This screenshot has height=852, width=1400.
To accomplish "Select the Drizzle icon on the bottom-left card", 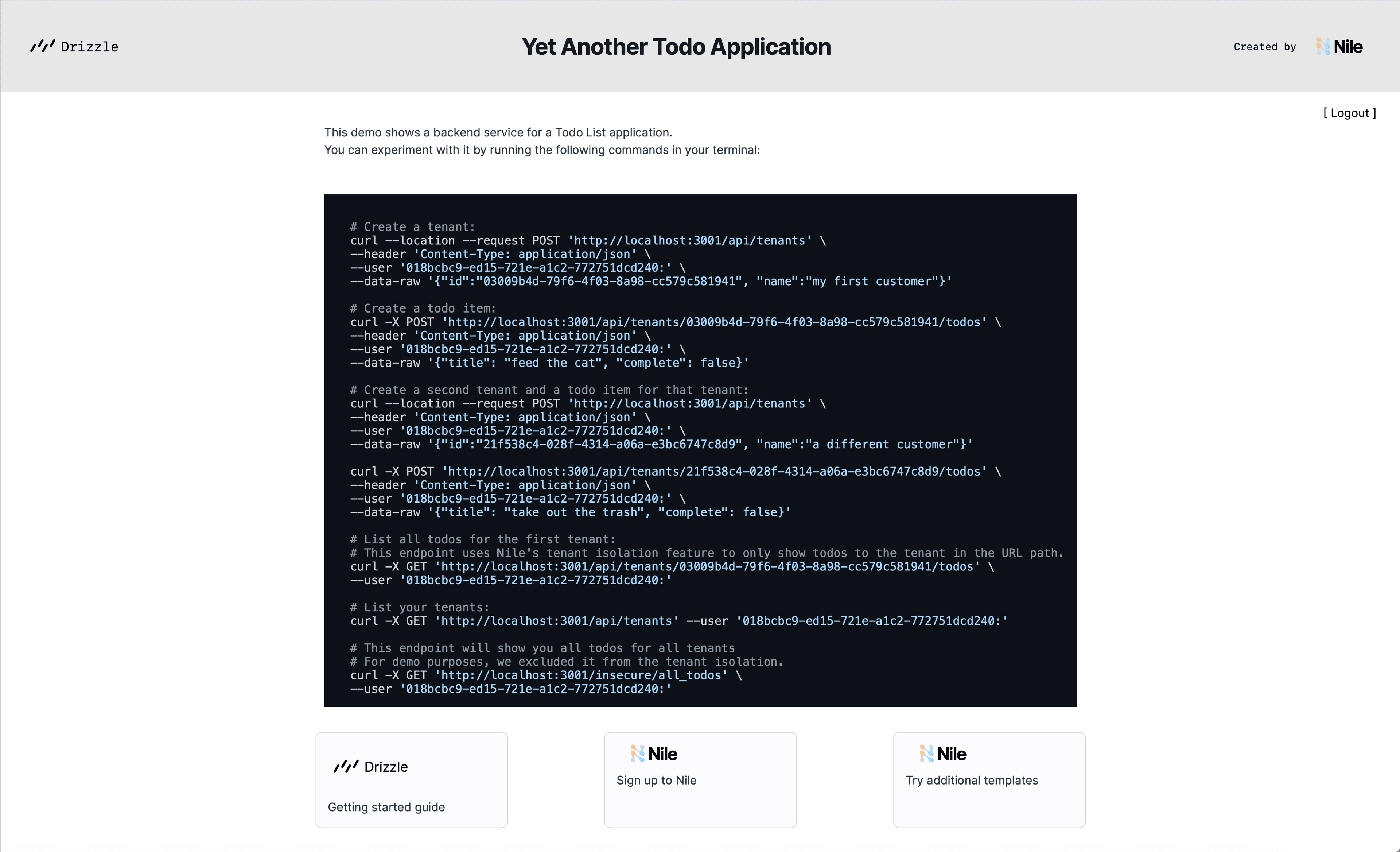I will 347,766.
